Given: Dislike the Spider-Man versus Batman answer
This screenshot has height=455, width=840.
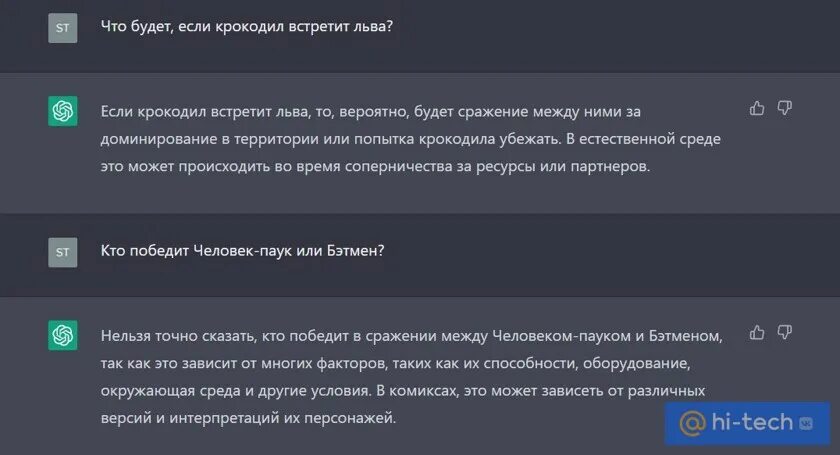Looking at the screenshot, I should pyautogui.click(x=785, y=332).
